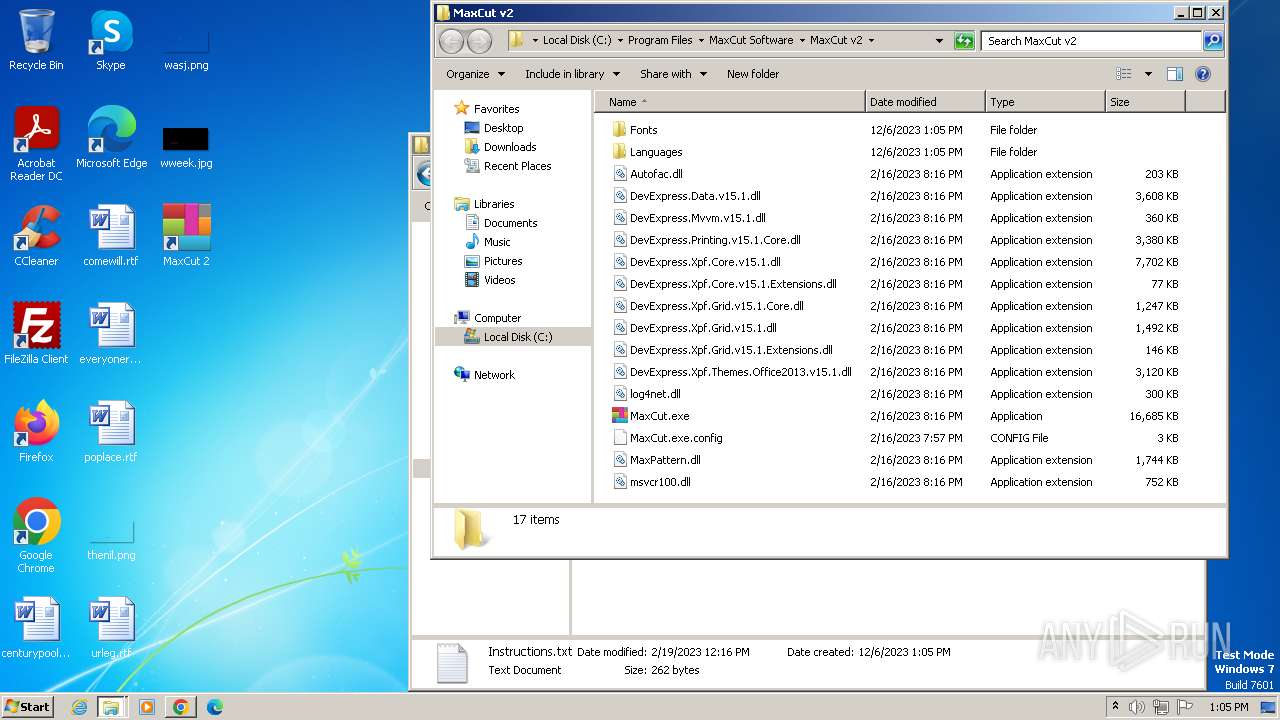Click the Explorer Forward navigation button

(x=480, y=41)
